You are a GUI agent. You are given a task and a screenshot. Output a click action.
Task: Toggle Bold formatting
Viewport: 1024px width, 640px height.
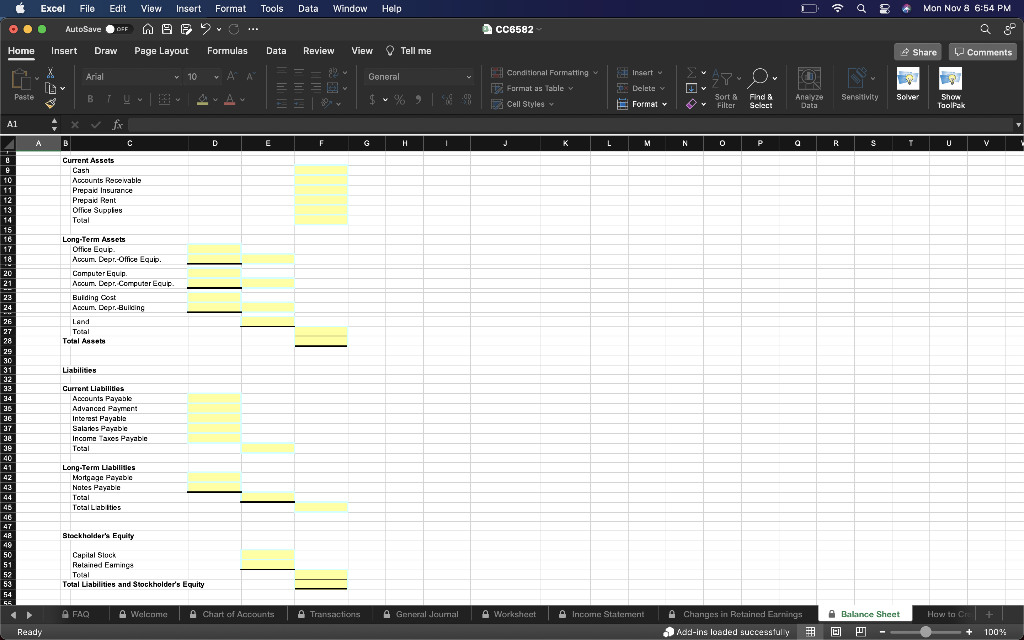(x=90, y=99)
